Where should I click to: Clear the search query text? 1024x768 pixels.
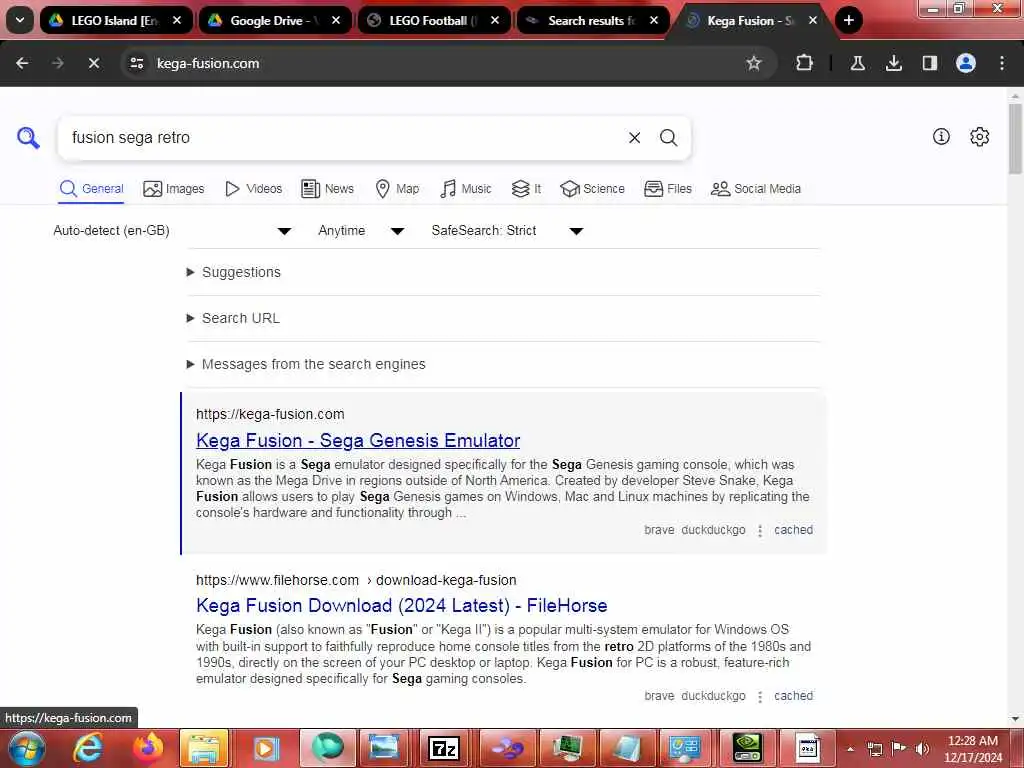(634, 138)
